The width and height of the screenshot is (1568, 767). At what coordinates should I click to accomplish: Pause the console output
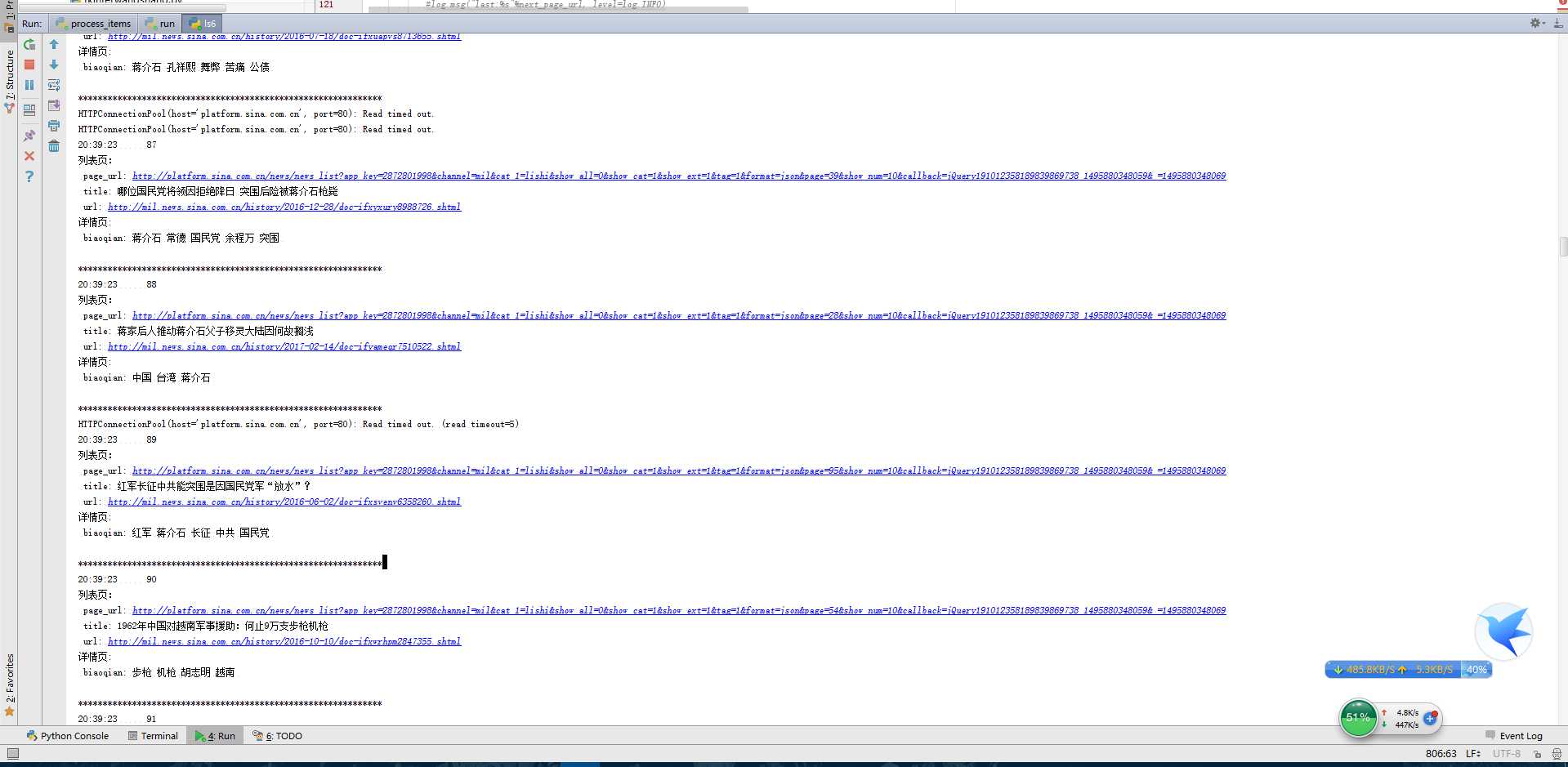coord(29,85)
